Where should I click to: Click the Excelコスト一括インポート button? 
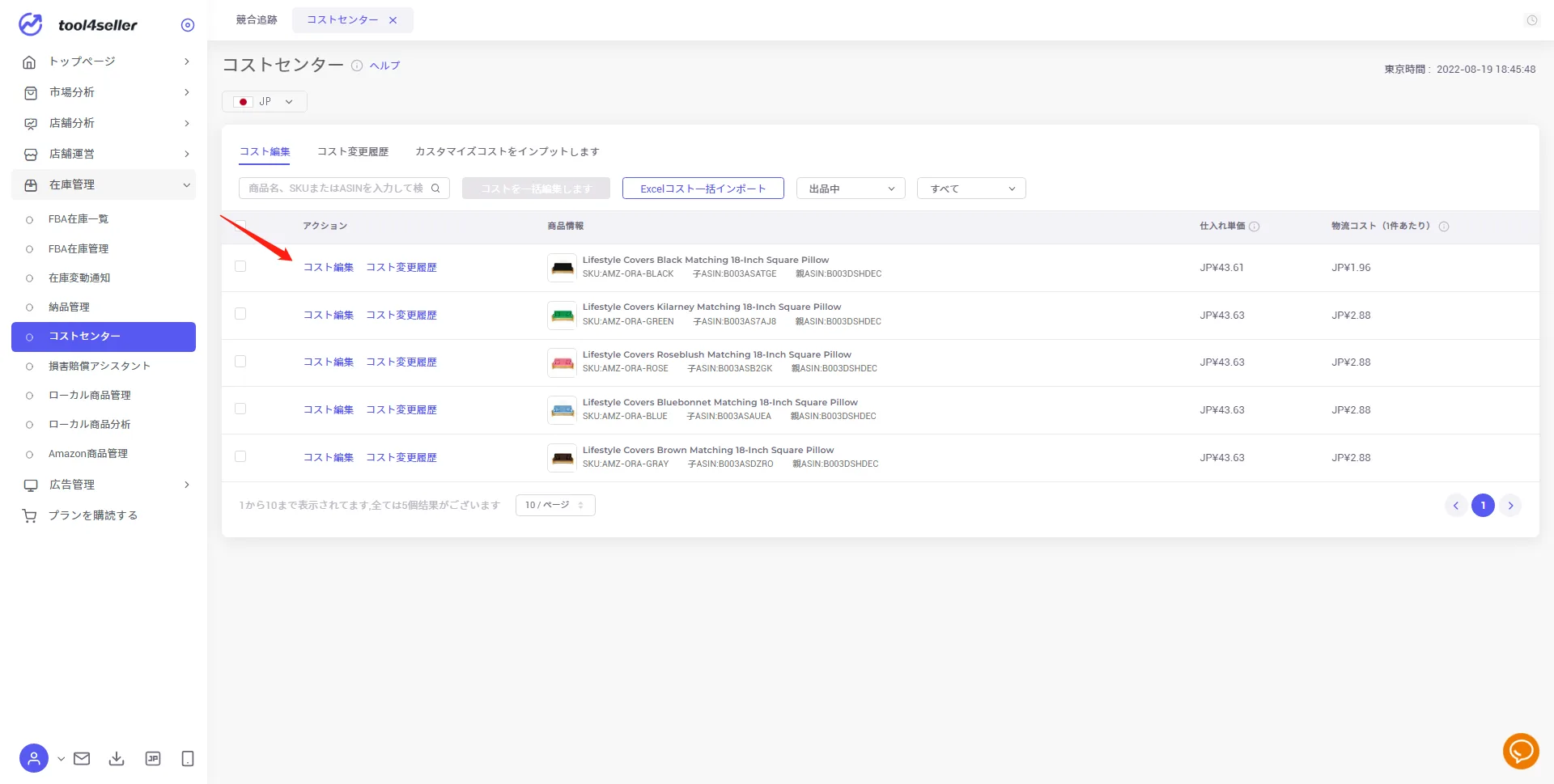pyautogui.click(x=703, y=189)
